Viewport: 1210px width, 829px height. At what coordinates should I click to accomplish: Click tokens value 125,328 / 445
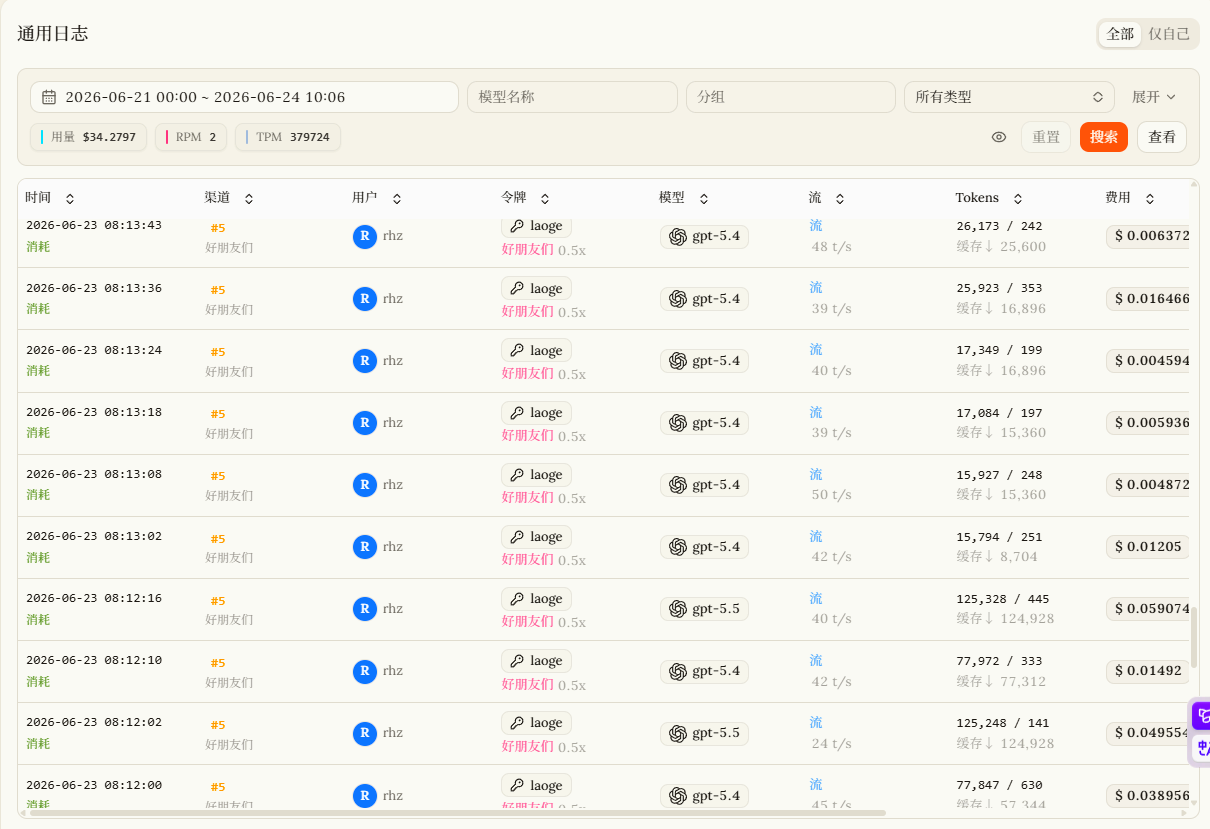click(x=1003, y=599)
